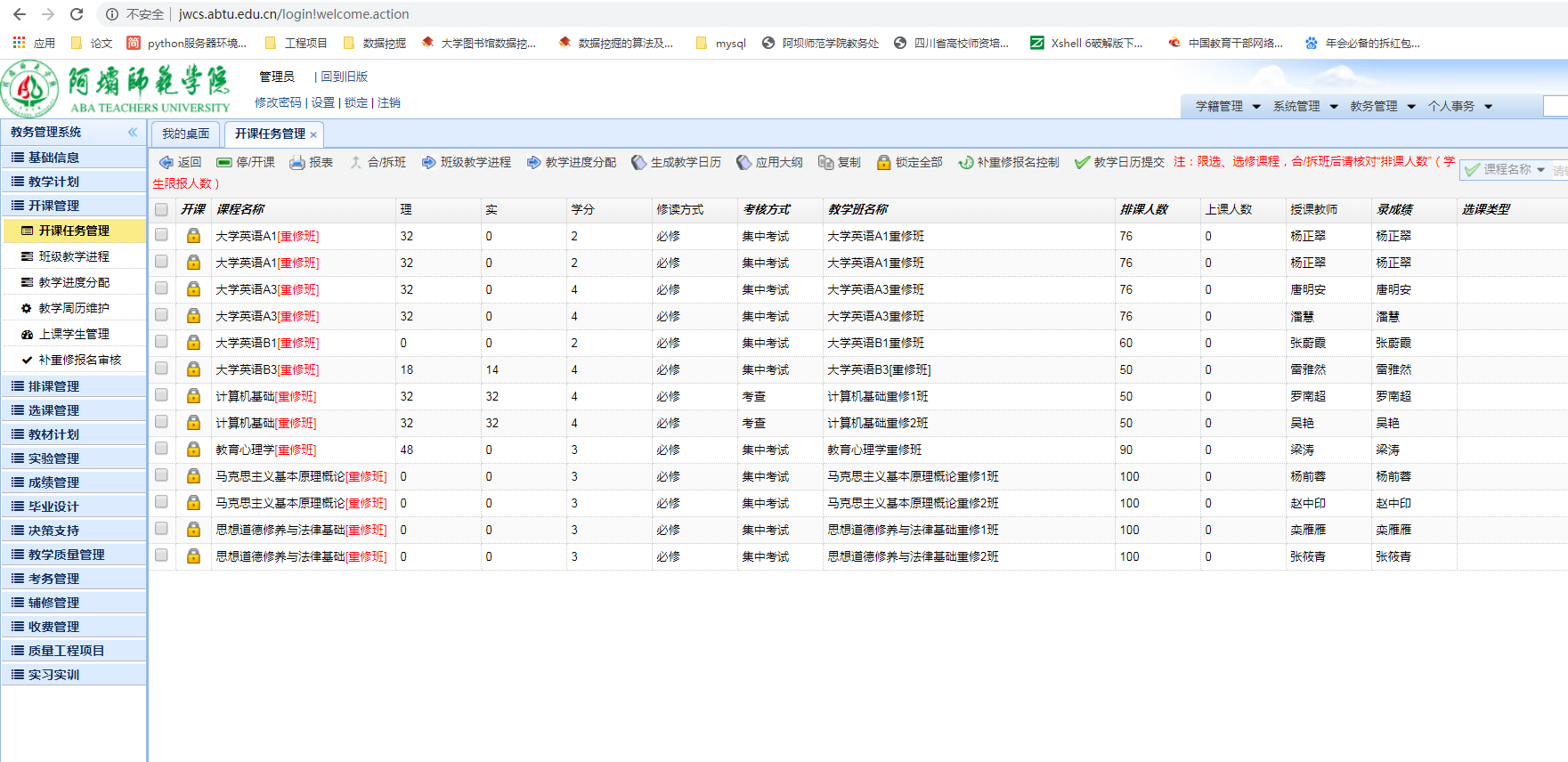Close the 开课任务管理 tab
Image resolution: width=1568 pixels, height=762 pixels.
(x=313, y=134)
